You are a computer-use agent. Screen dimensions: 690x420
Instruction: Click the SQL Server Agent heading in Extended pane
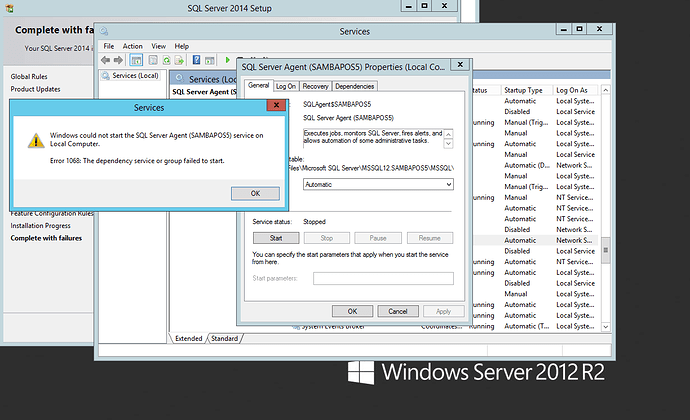point(204,92)
